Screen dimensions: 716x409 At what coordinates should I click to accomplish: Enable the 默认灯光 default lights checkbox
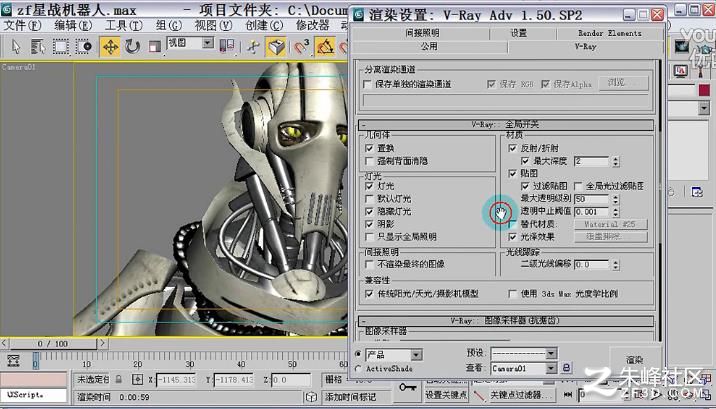(369, 199)
